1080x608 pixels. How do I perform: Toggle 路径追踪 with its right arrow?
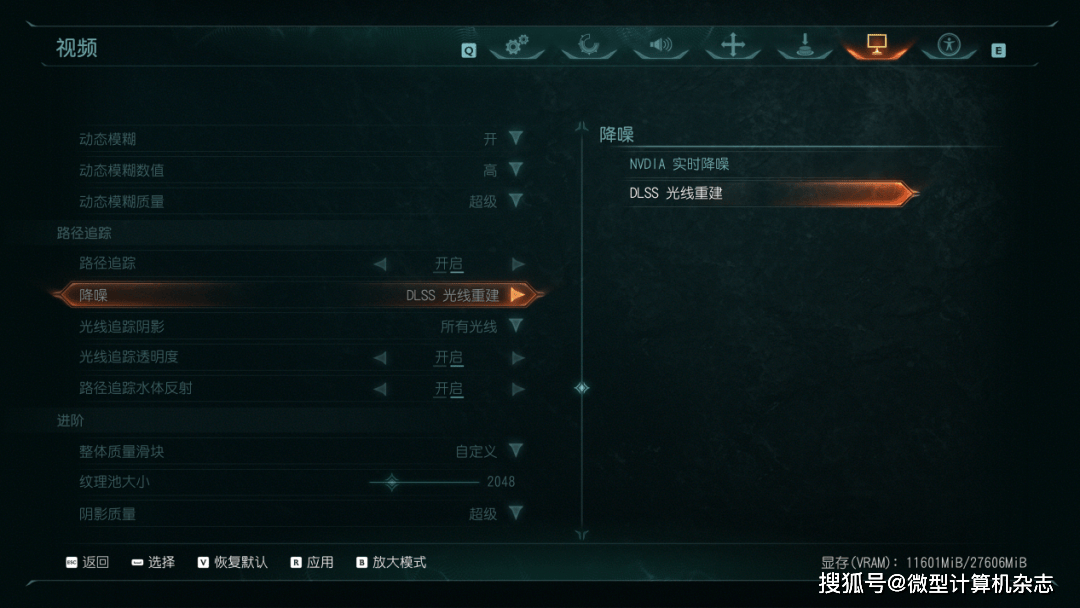point(518,264)
